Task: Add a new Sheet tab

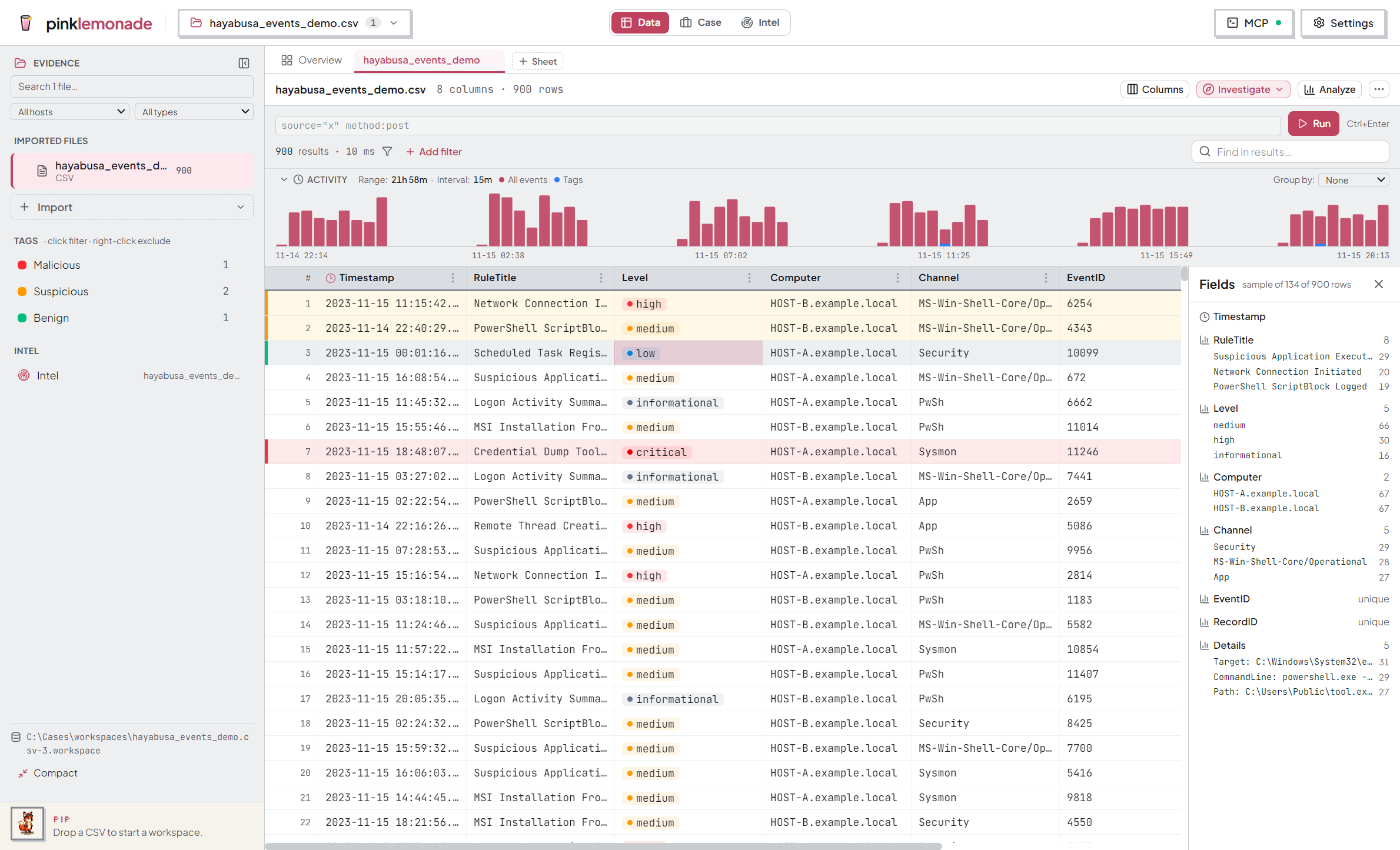Action: 537,61
